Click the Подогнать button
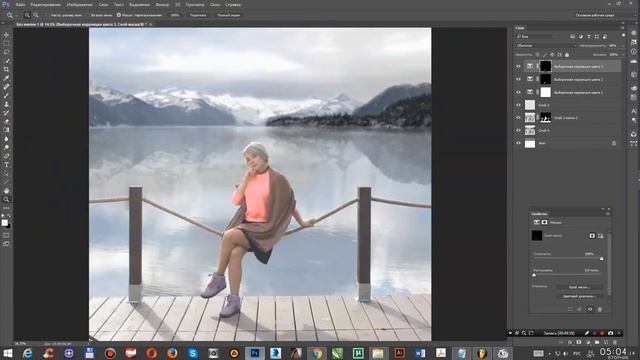 (x=198, y=15)
